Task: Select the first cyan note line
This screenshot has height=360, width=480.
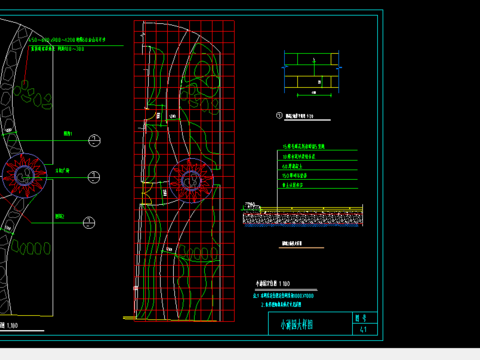Action: 283,296
